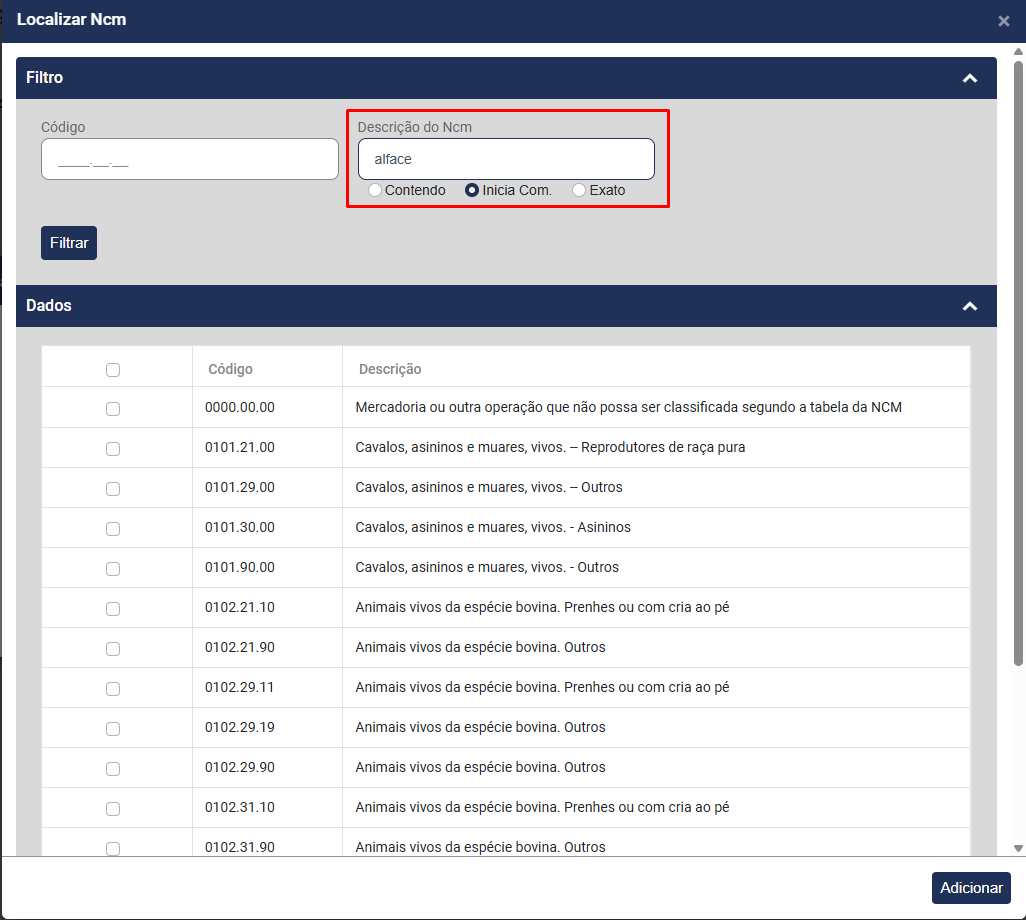Viewport: 1026px width, 920px height.
Task: Sort by the Descrição column header
Action: [390, 369]
